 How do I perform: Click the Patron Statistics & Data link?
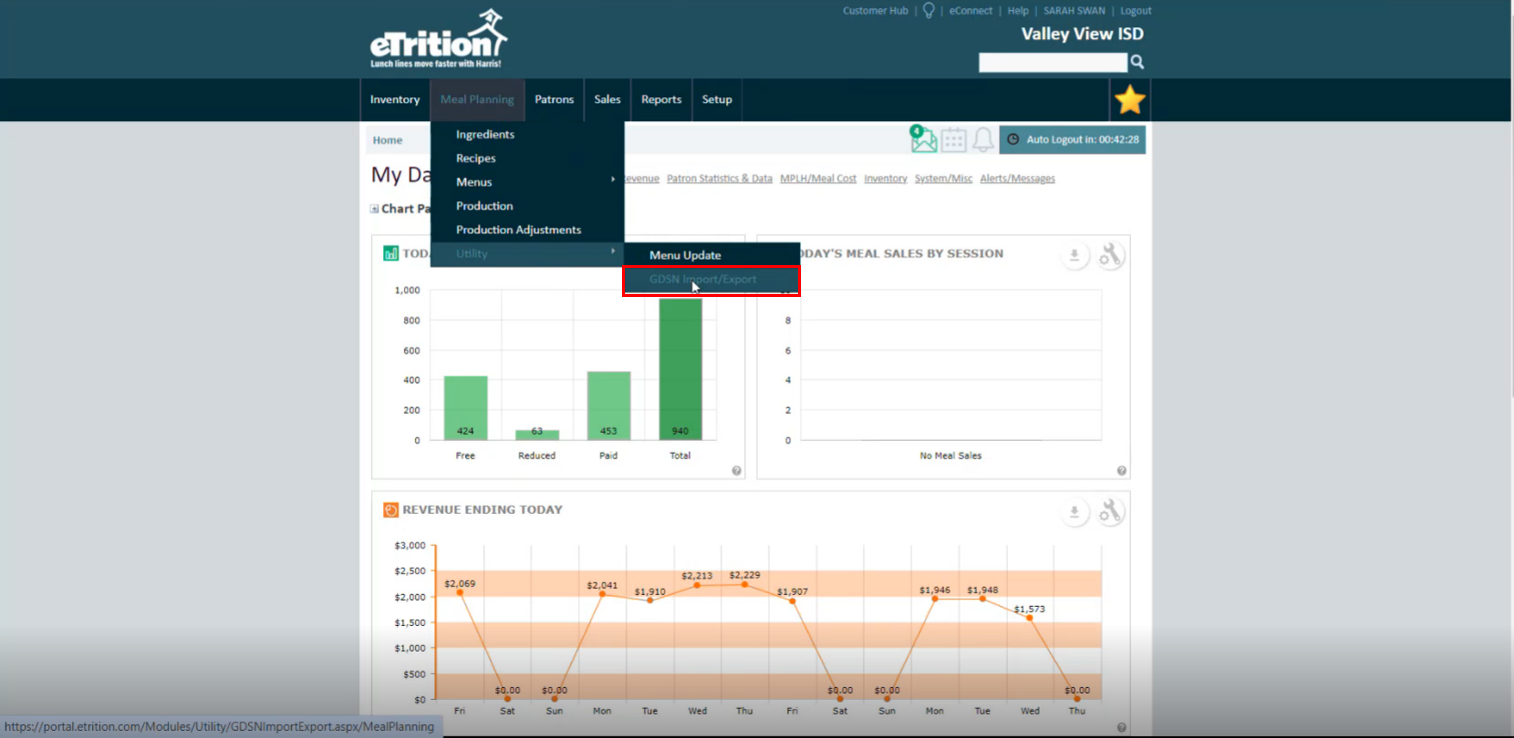point(719,179)
